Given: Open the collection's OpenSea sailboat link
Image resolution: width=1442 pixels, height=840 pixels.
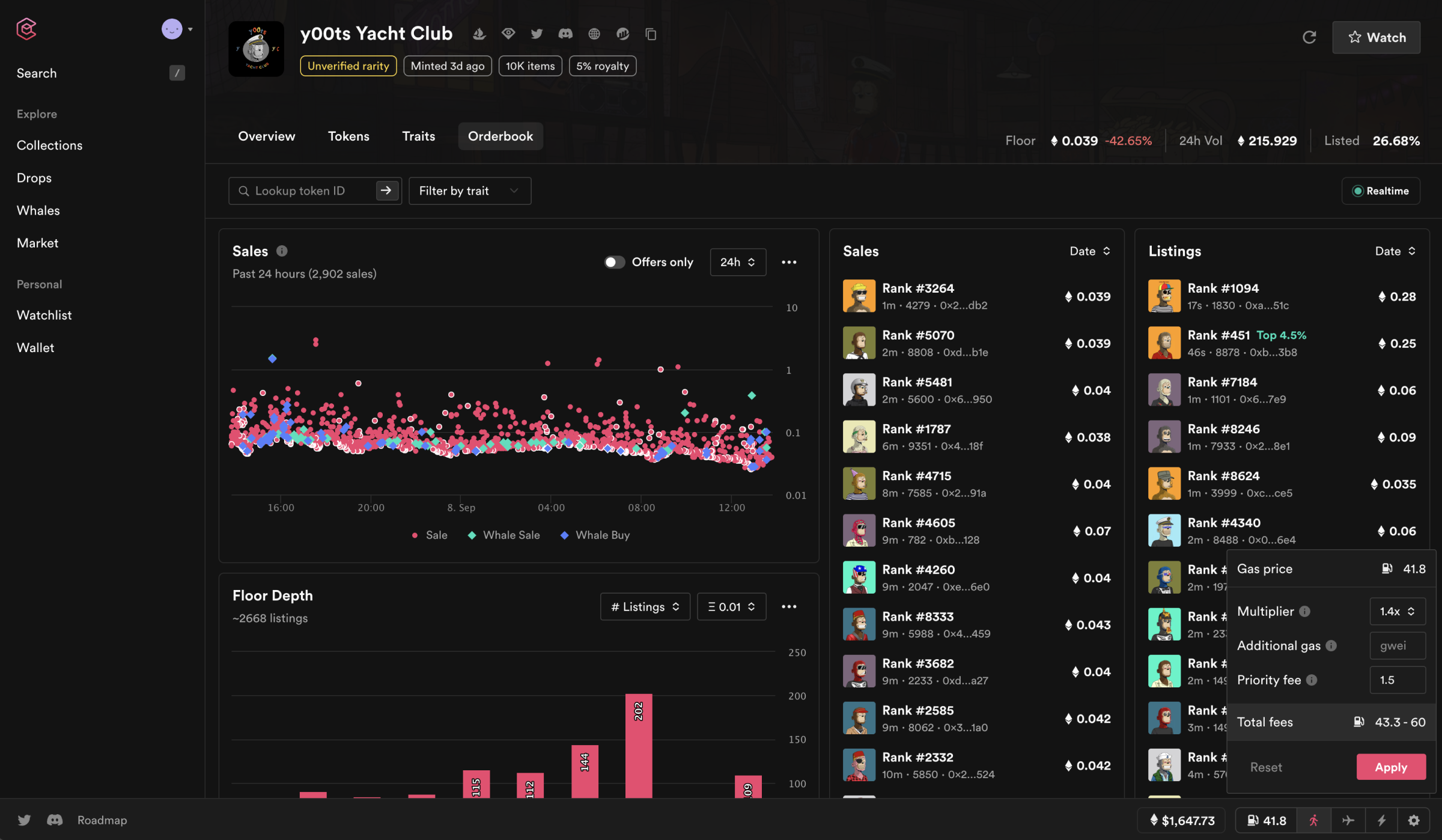Looking at the screenshot, I should coord(479,34).
